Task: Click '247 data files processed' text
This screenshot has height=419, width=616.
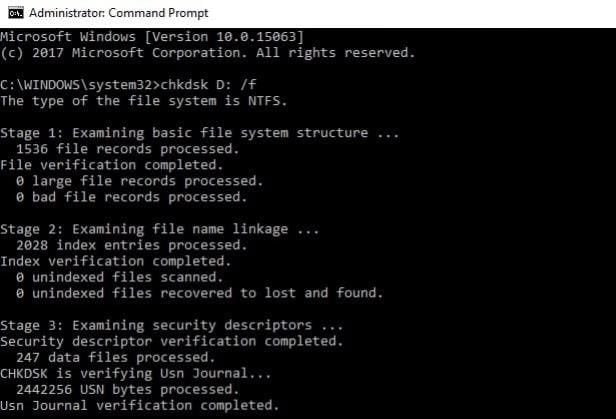Action: (x=116, y=357)
